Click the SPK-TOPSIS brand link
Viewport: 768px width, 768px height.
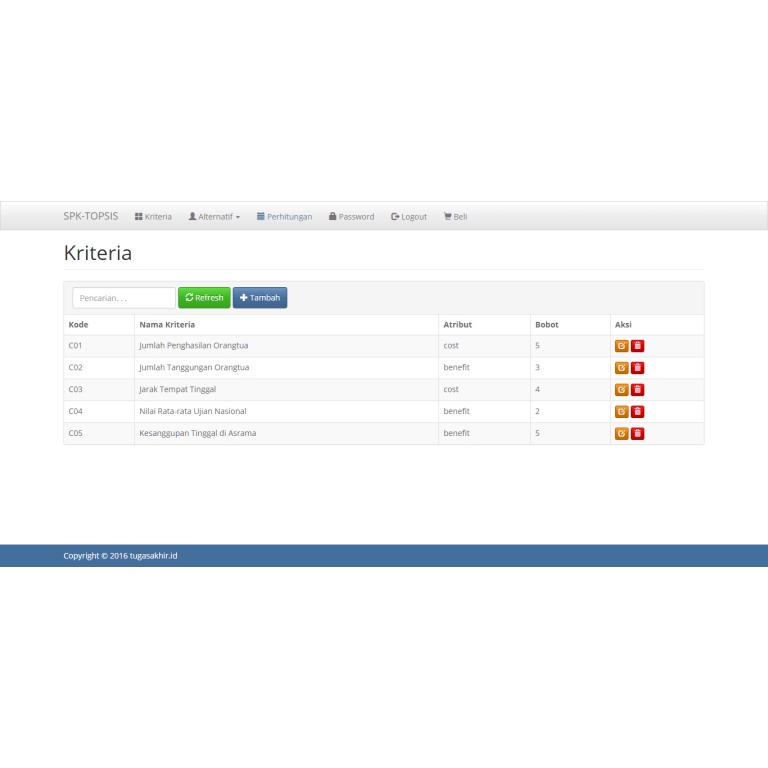91,216
